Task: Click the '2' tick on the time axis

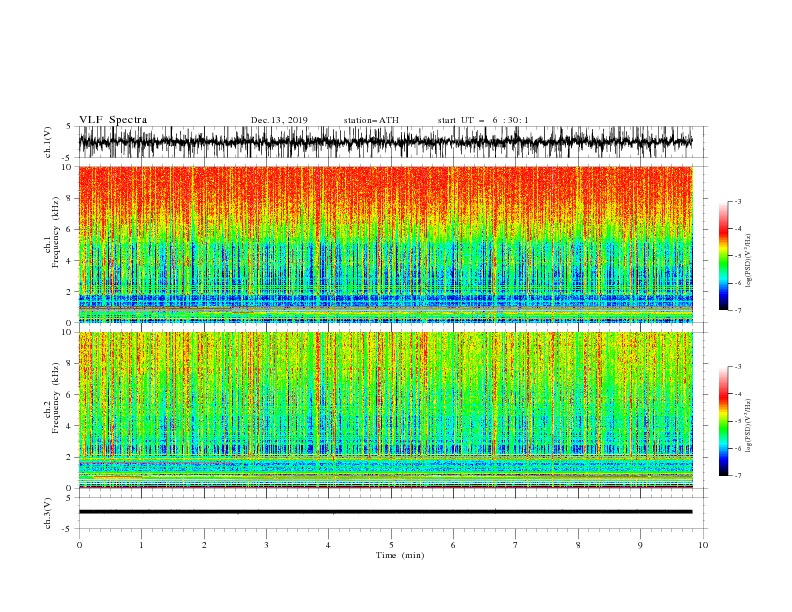Action: 204,545
